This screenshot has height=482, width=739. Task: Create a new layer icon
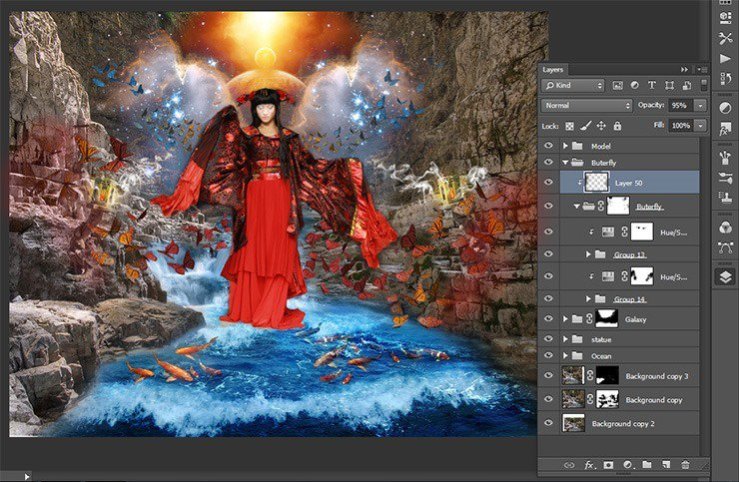click(666, 465)
